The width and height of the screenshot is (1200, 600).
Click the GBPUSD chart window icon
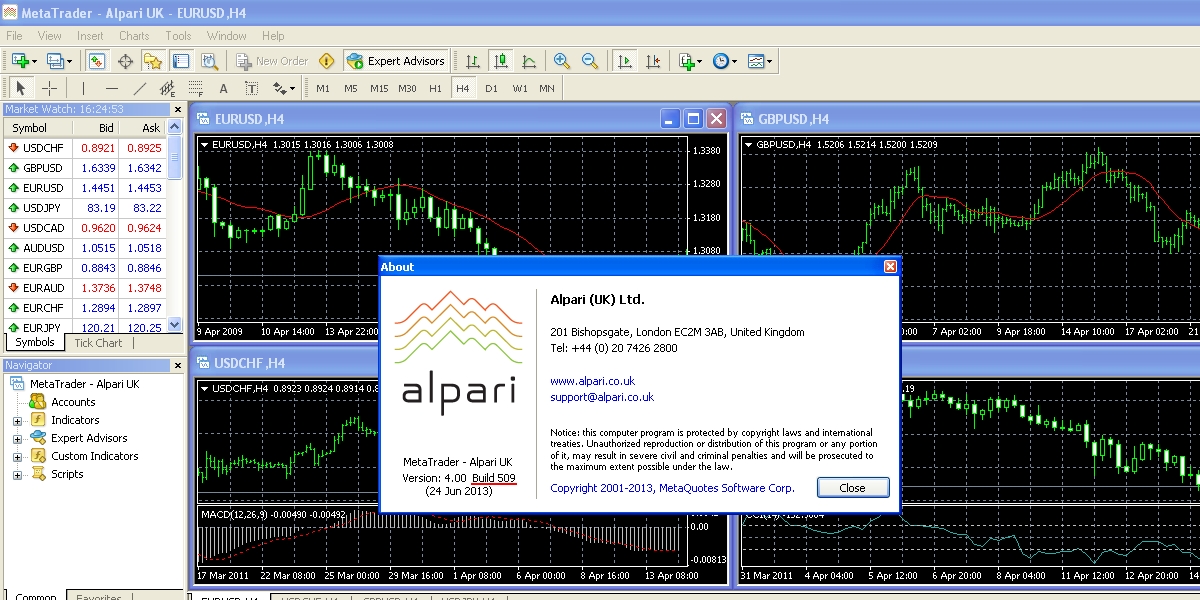point(747,119)
